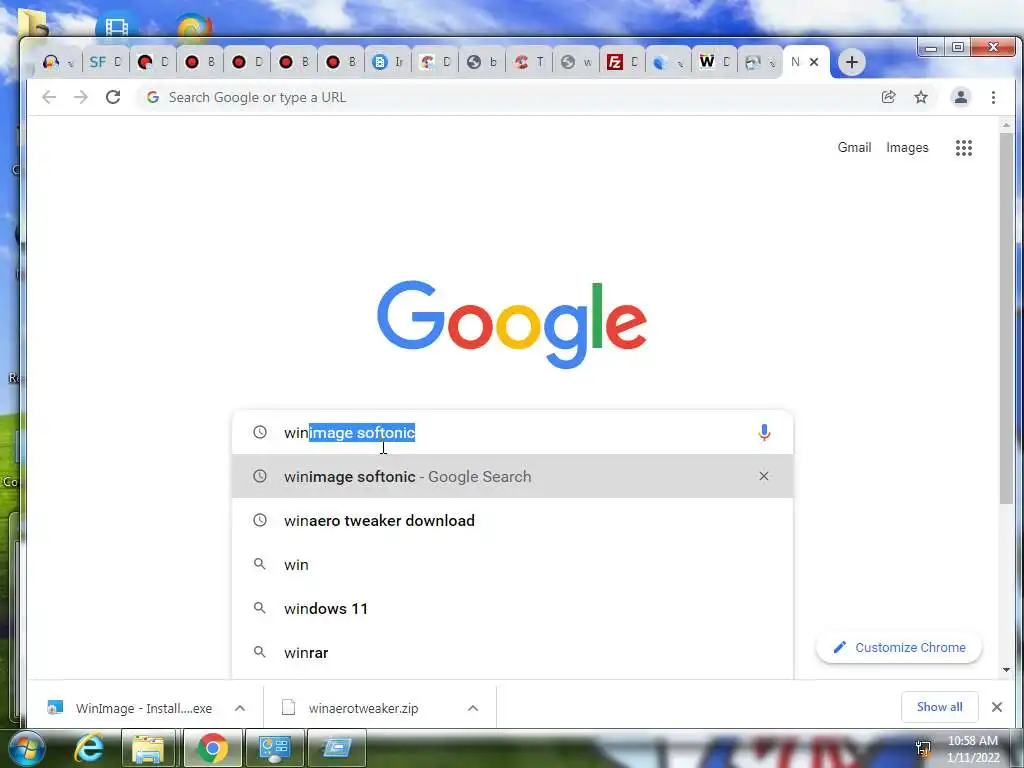1024x768 pixels.
Task: Share this page via the address bar icon
Action: (888, 97)
